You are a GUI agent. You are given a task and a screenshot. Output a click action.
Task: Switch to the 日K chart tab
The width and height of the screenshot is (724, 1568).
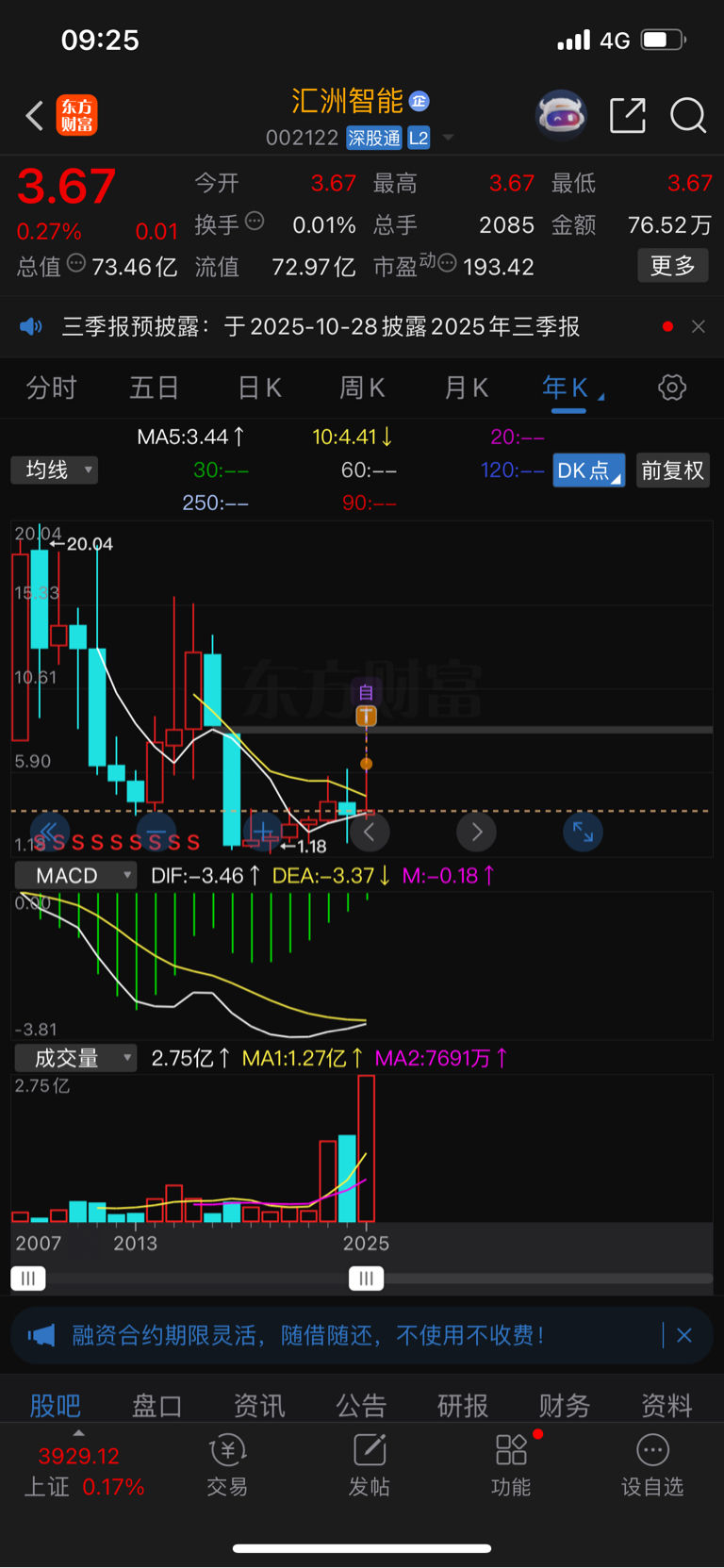(259, 388)
